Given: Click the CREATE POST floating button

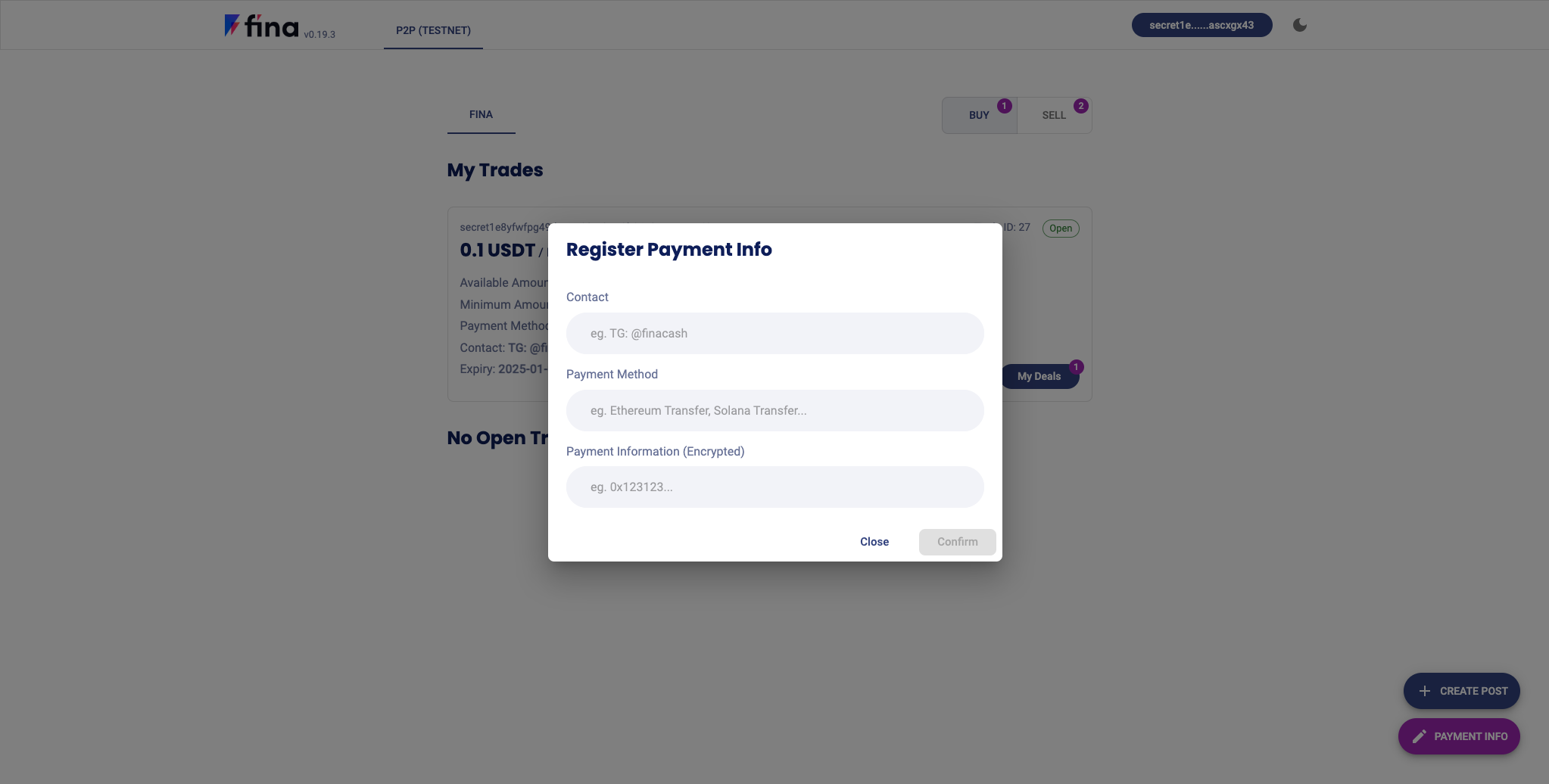Looking at the screenshot, I should tap(1461, 691).
